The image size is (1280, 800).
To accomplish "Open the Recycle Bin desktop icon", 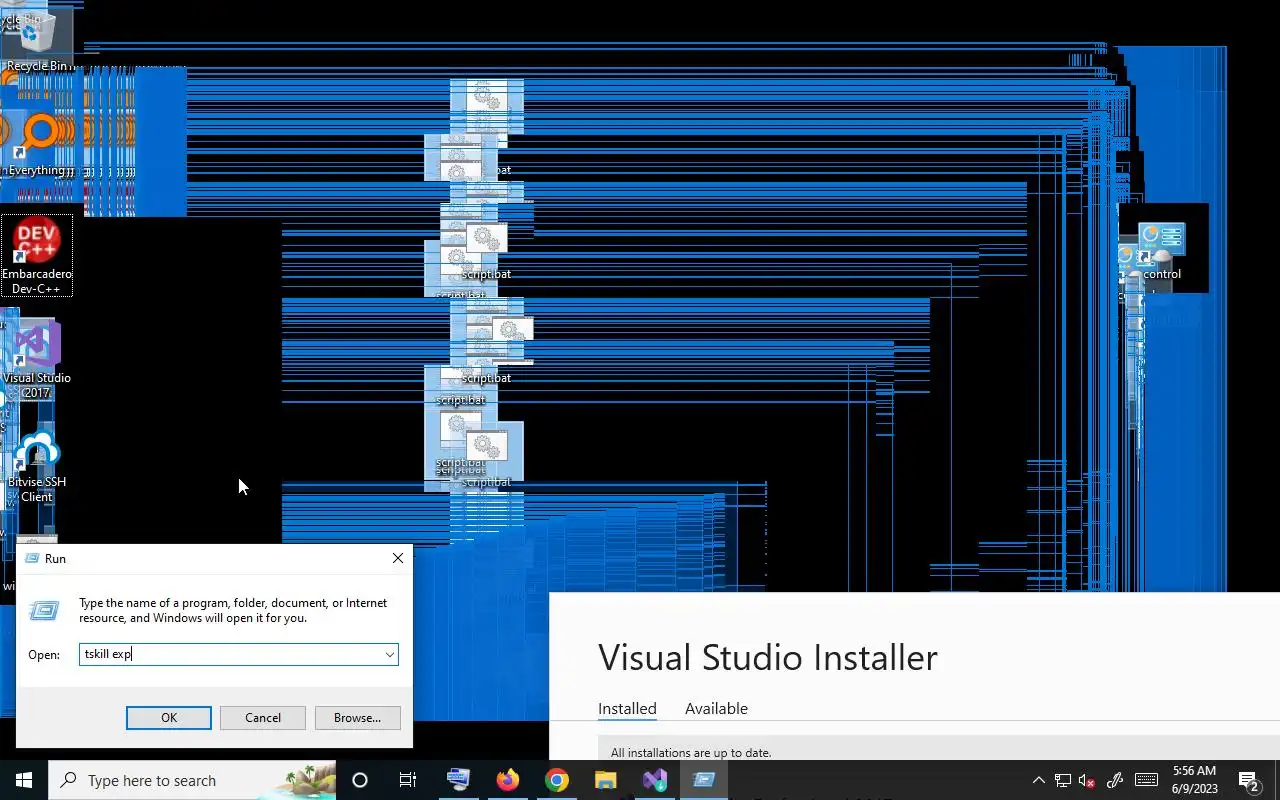I will coord(37,38).
